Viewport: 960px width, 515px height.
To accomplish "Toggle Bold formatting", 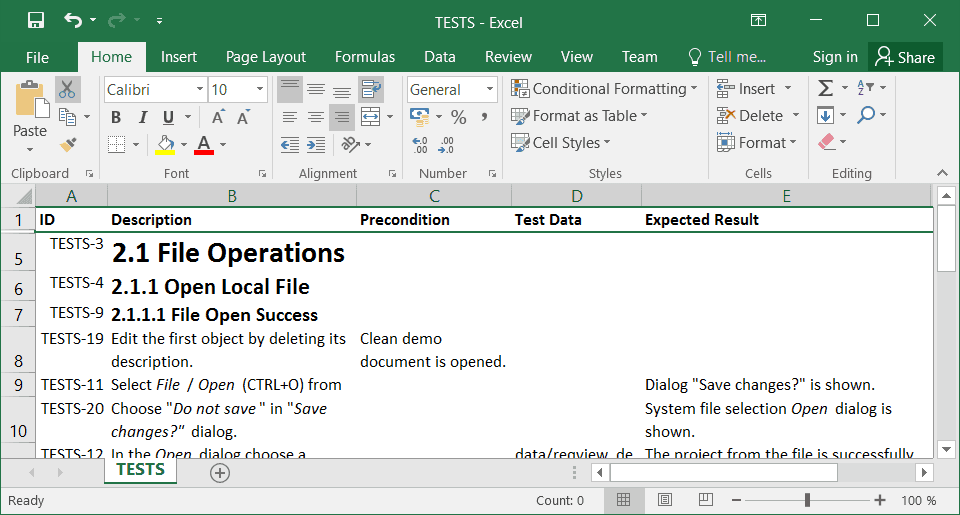I will pyautogui.click(x=116, y=117).
